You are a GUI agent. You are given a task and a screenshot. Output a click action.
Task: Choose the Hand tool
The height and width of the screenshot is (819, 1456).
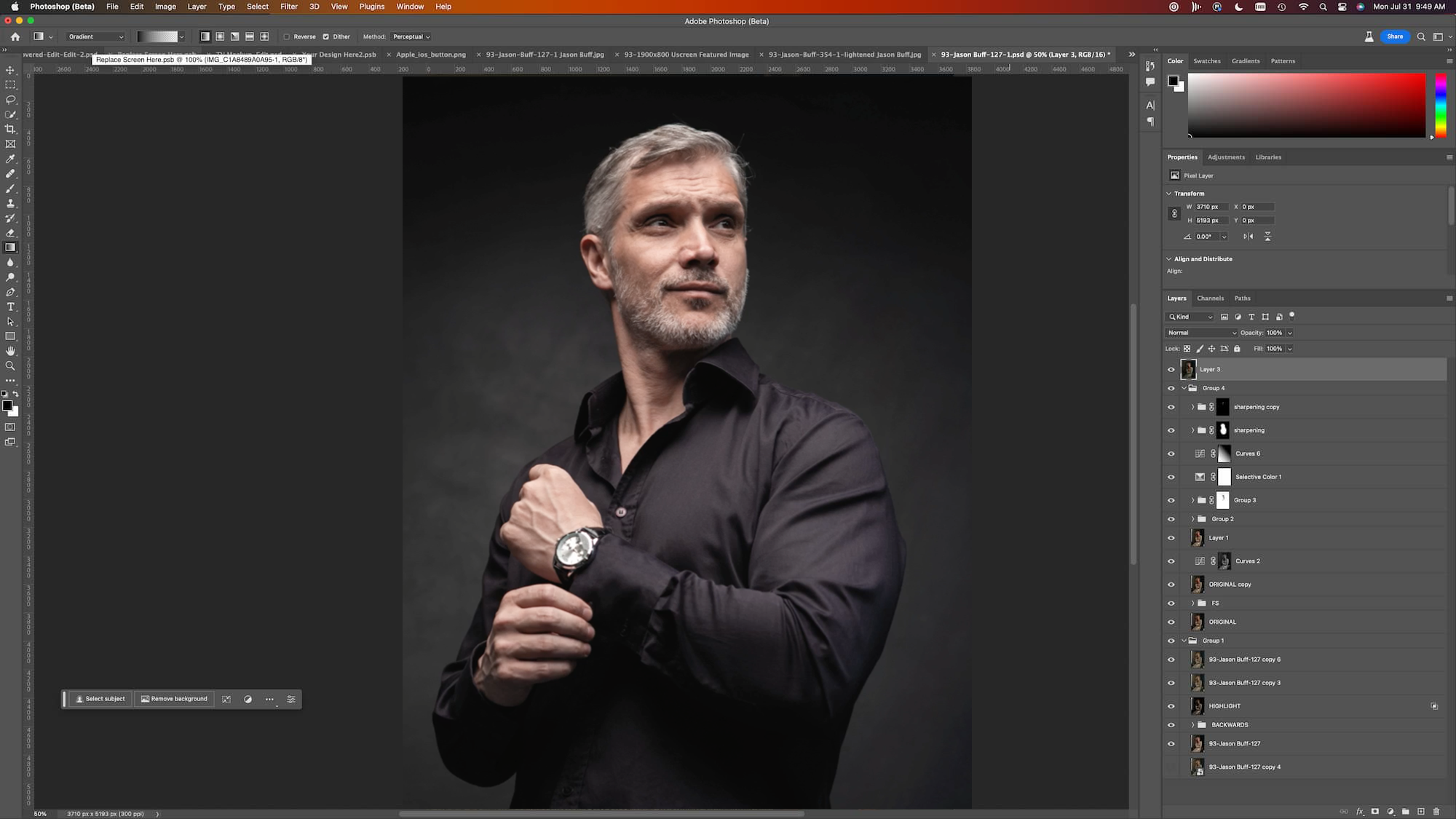click(x=10, y=351)
